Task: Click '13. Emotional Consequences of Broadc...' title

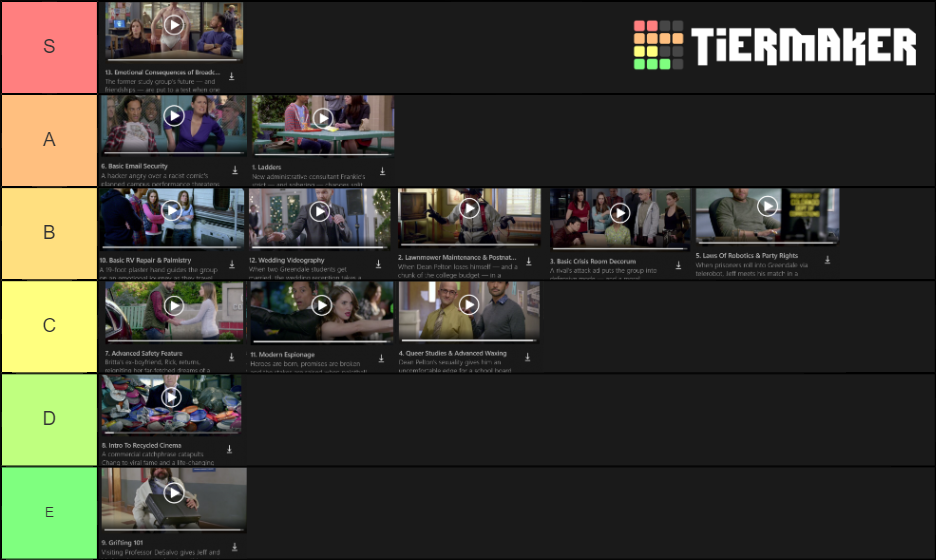Action: point(162,72)
